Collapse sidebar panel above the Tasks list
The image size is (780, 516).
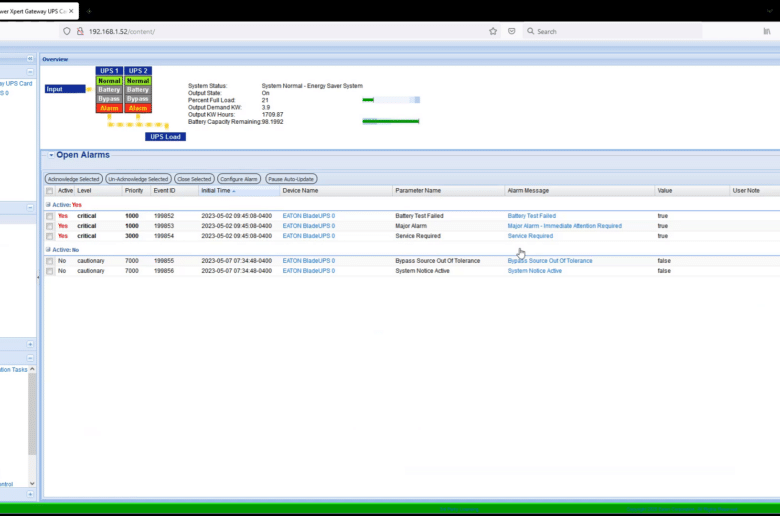click(30, 358)
